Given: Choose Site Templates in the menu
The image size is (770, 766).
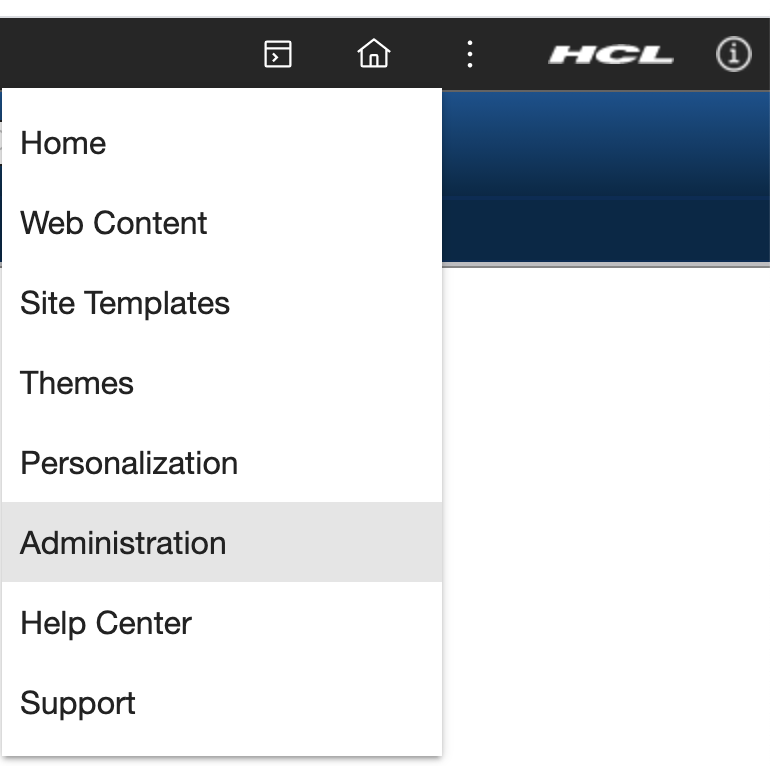Looking at the screenshot, I should [x=125, y=303].
